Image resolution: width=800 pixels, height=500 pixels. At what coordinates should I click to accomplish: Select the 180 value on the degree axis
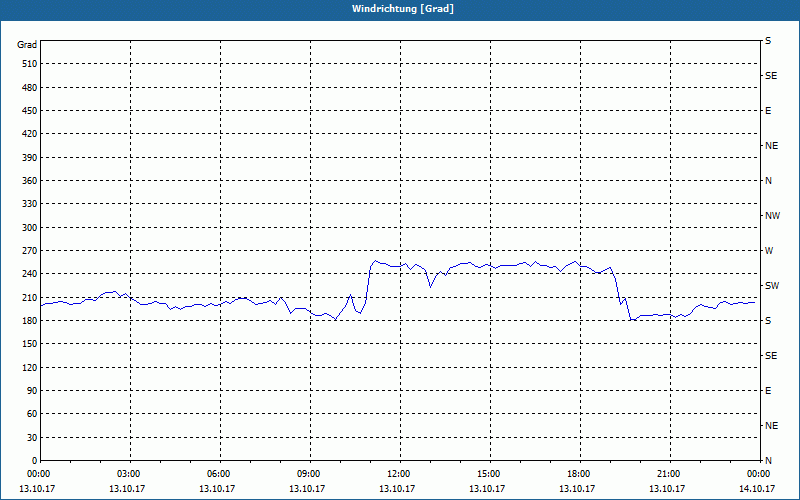tap(30, 321)
